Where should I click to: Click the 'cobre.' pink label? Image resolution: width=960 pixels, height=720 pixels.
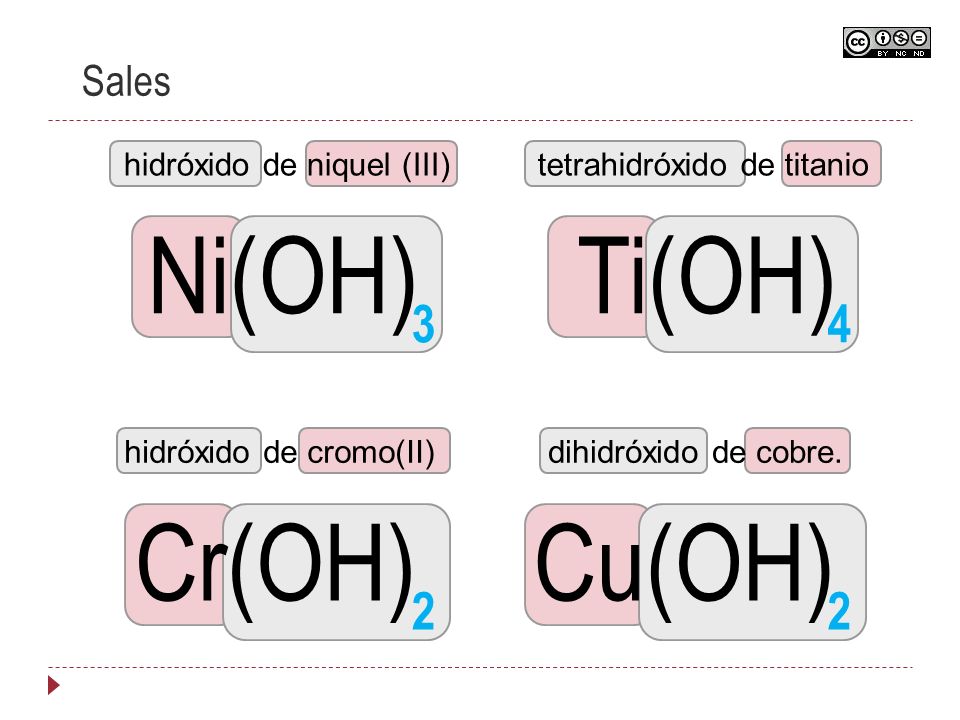797,451
